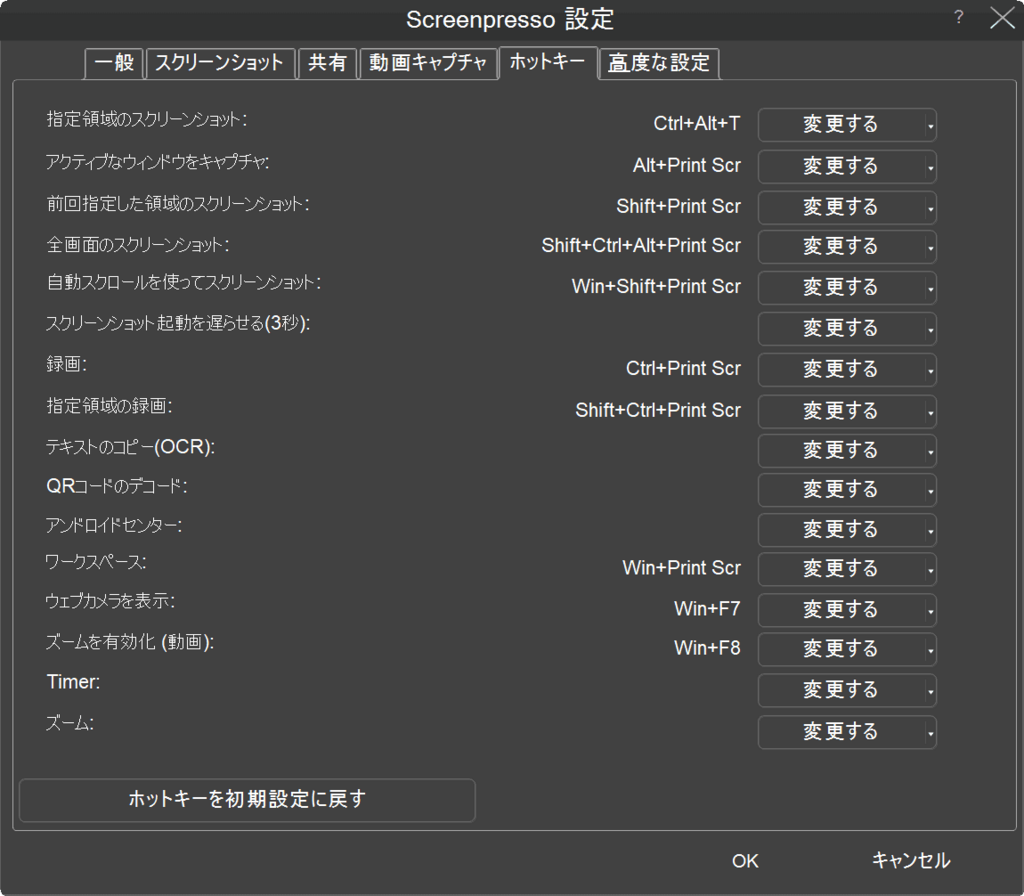Click 変更する for アクティブなウィンドウをキャプチャ
This screenshot has width=1024, height=896.
[x=840, y=166]
